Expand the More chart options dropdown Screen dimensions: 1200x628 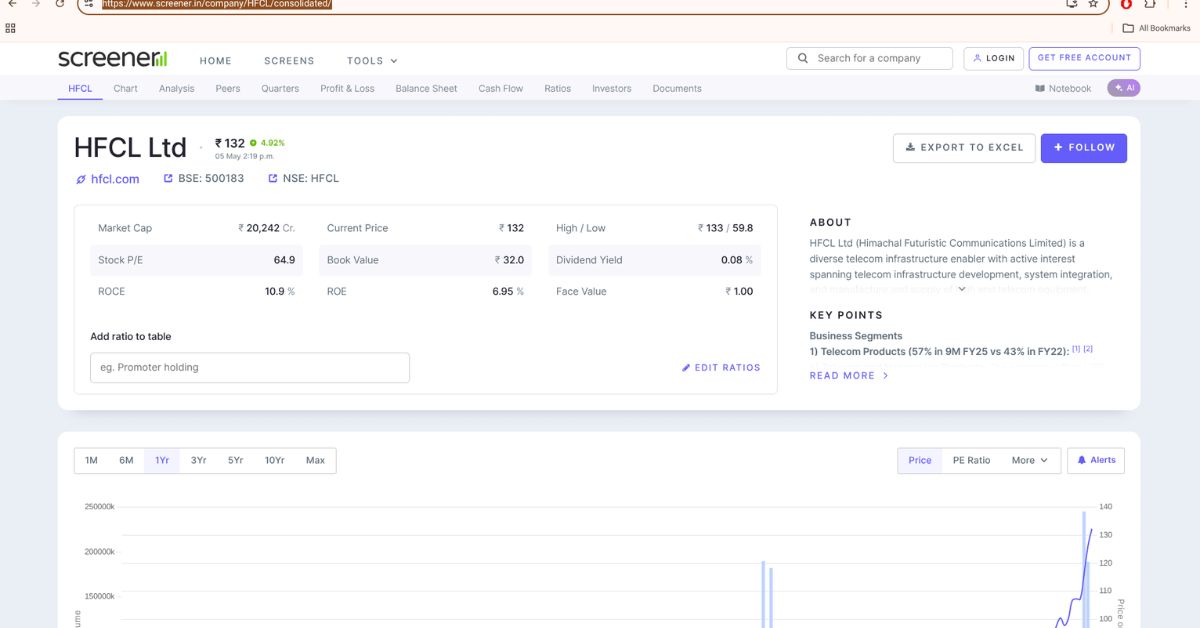click(x=1029, y=460)
